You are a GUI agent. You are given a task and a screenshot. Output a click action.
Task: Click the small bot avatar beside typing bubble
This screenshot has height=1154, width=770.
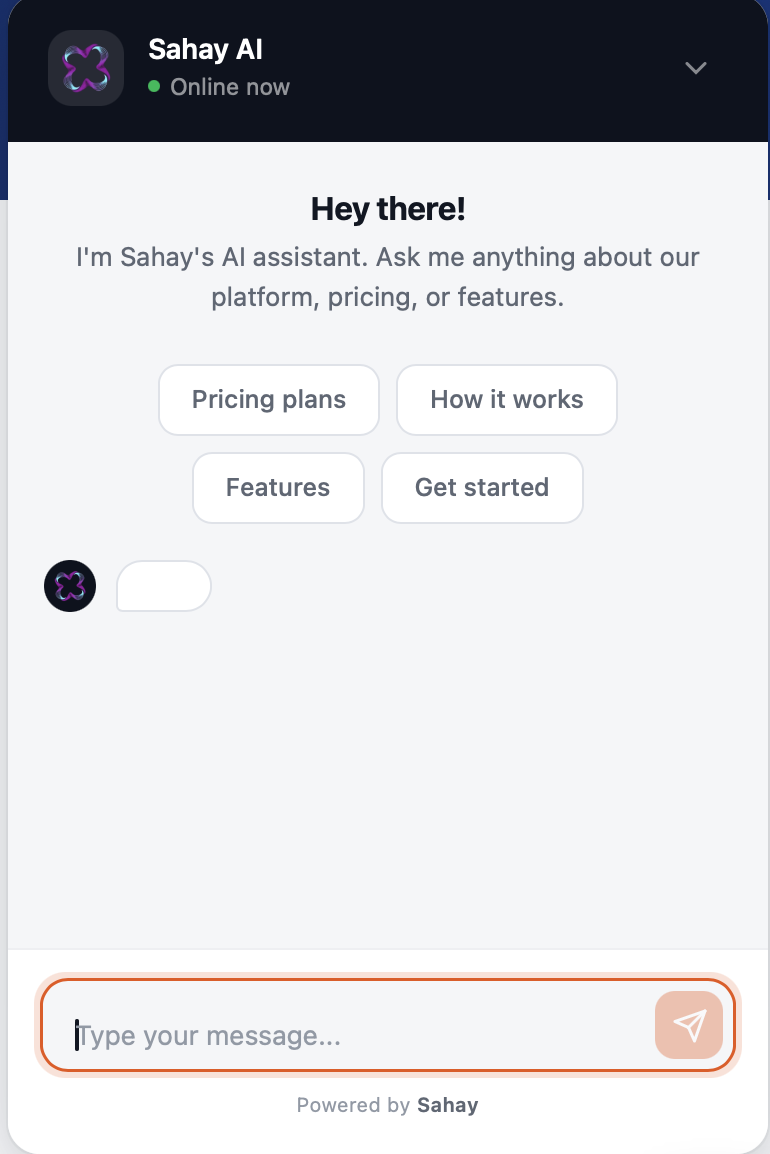point(69,586)
